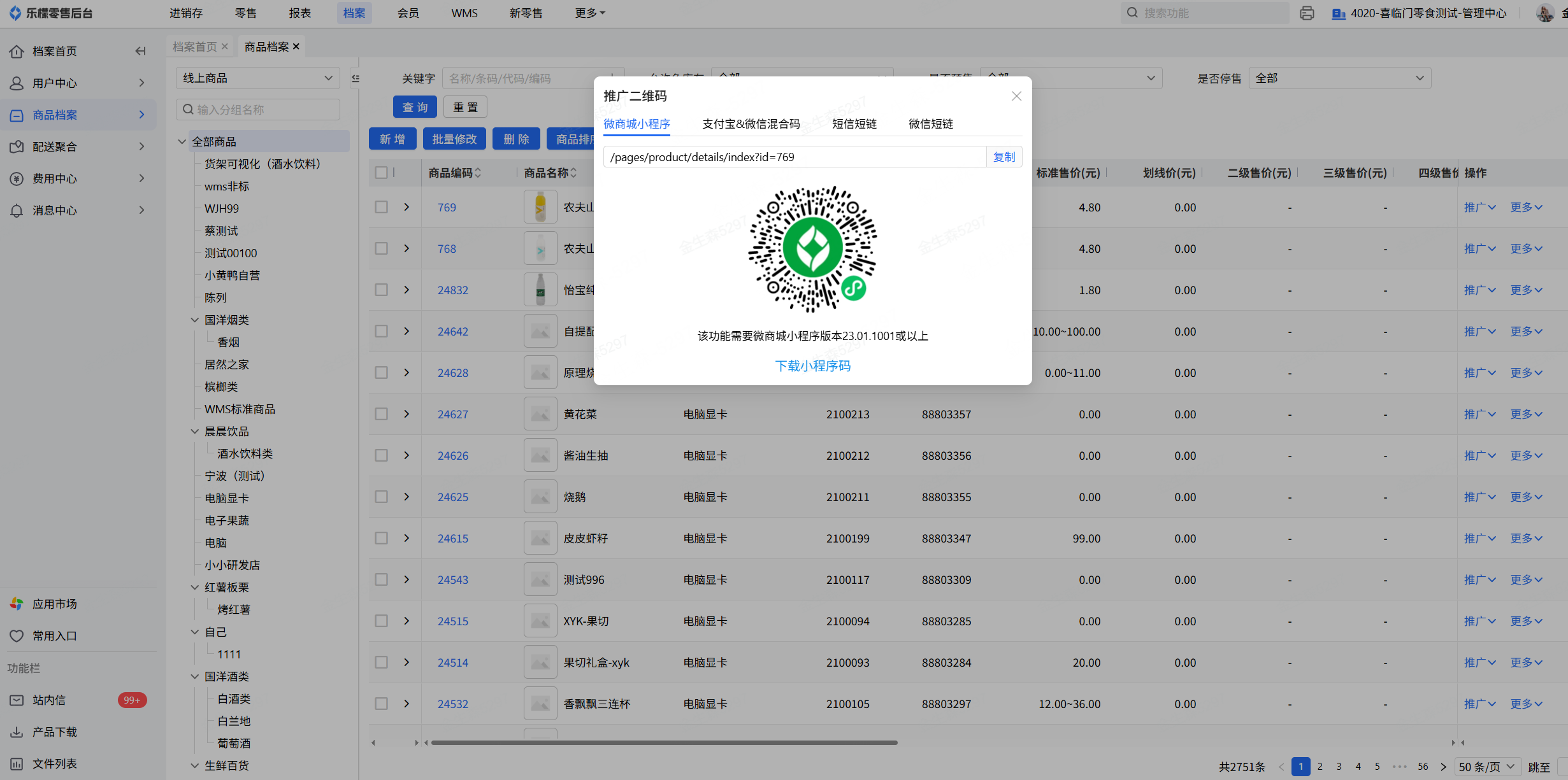Open the 线上商品 dropdown
The image size is (1568, 780).
click(257, 78)
